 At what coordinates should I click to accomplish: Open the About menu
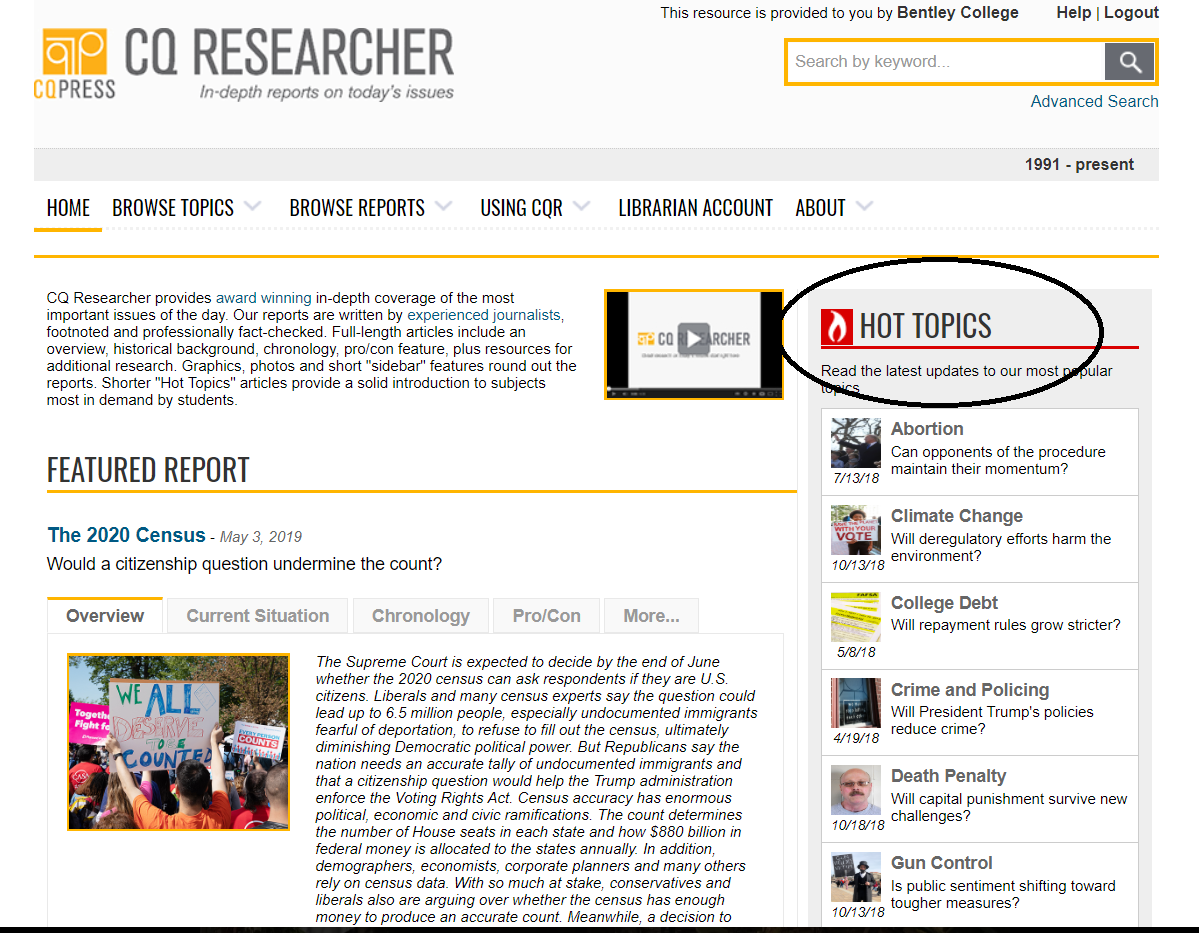pyautogui.click(x=820, y=208)
